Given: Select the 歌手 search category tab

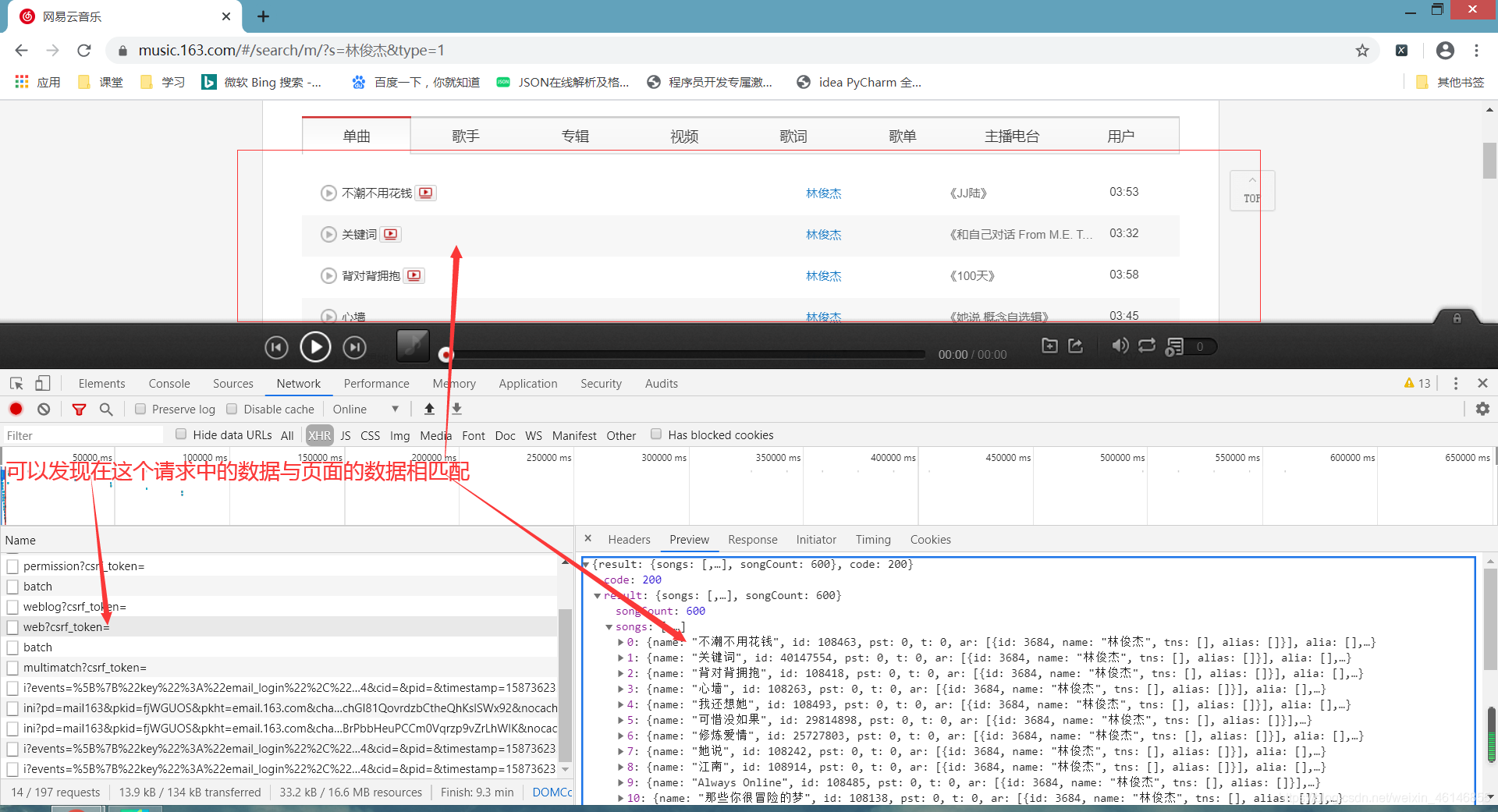Looking at the screenshot, I should click(x=466, y=136).
